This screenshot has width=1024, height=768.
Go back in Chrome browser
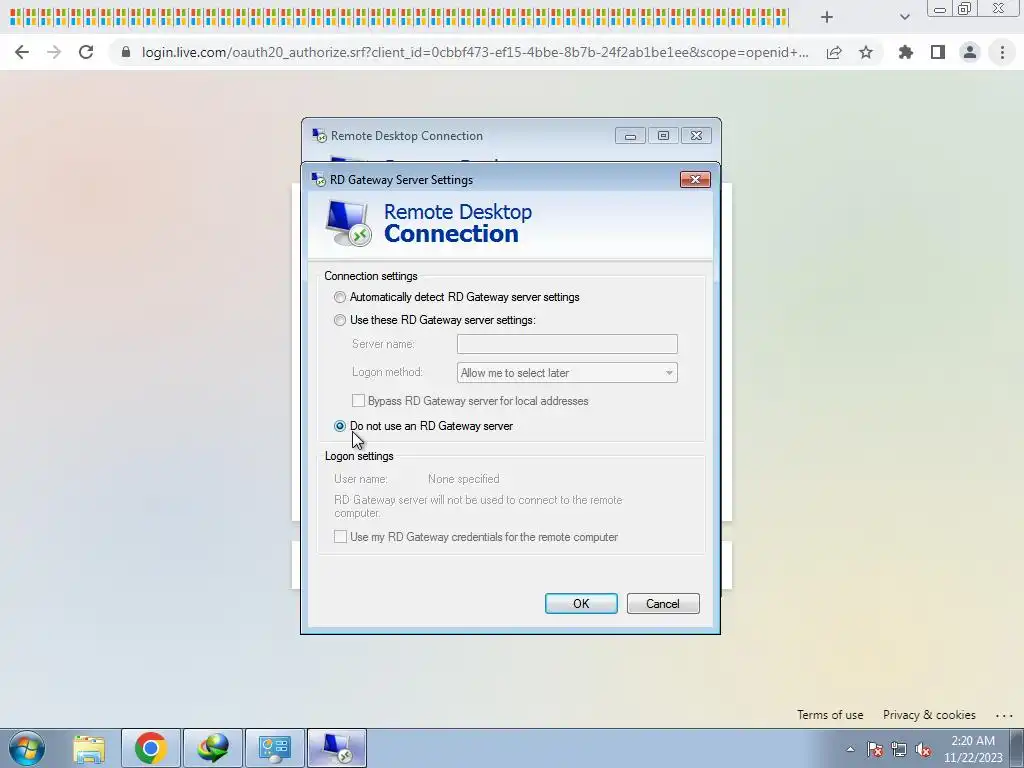click(x=22, y=52)
